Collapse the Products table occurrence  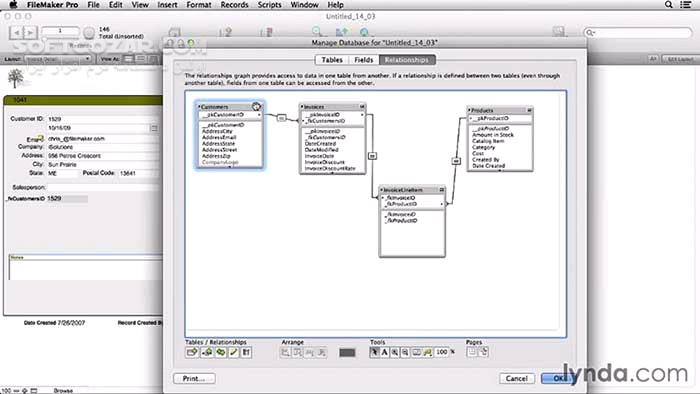(529, 110)
